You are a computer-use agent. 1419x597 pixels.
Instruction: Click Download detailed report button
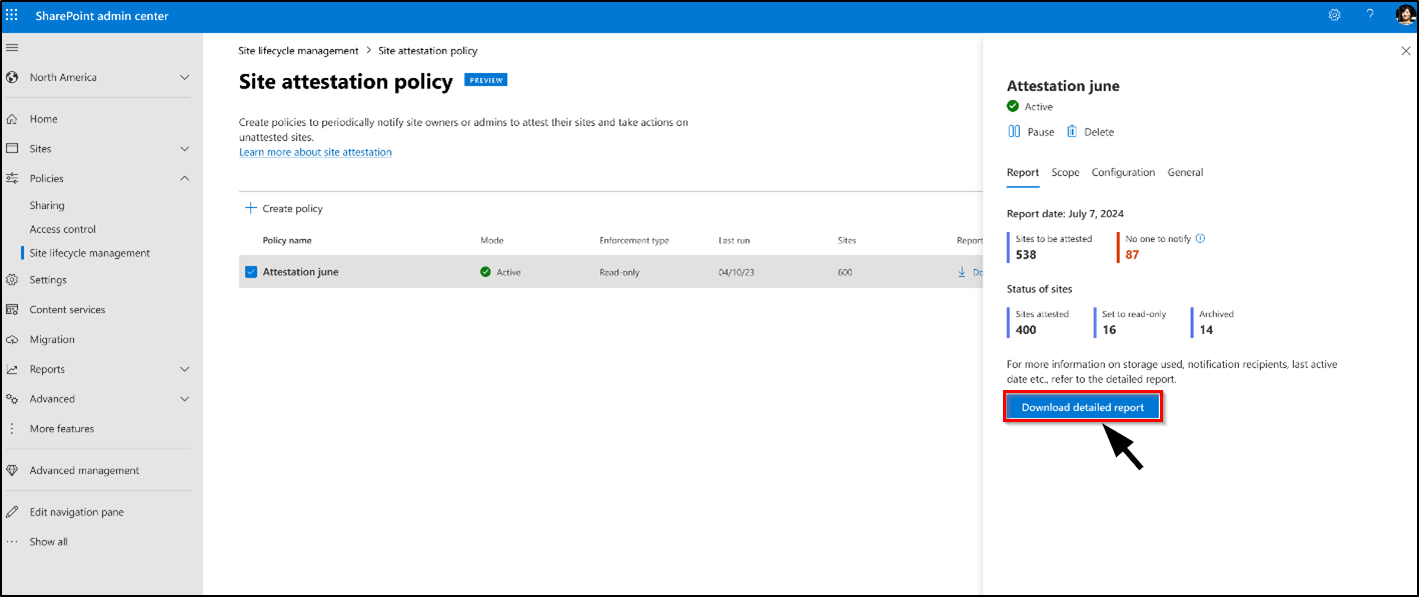click(x=1083, y=408)
